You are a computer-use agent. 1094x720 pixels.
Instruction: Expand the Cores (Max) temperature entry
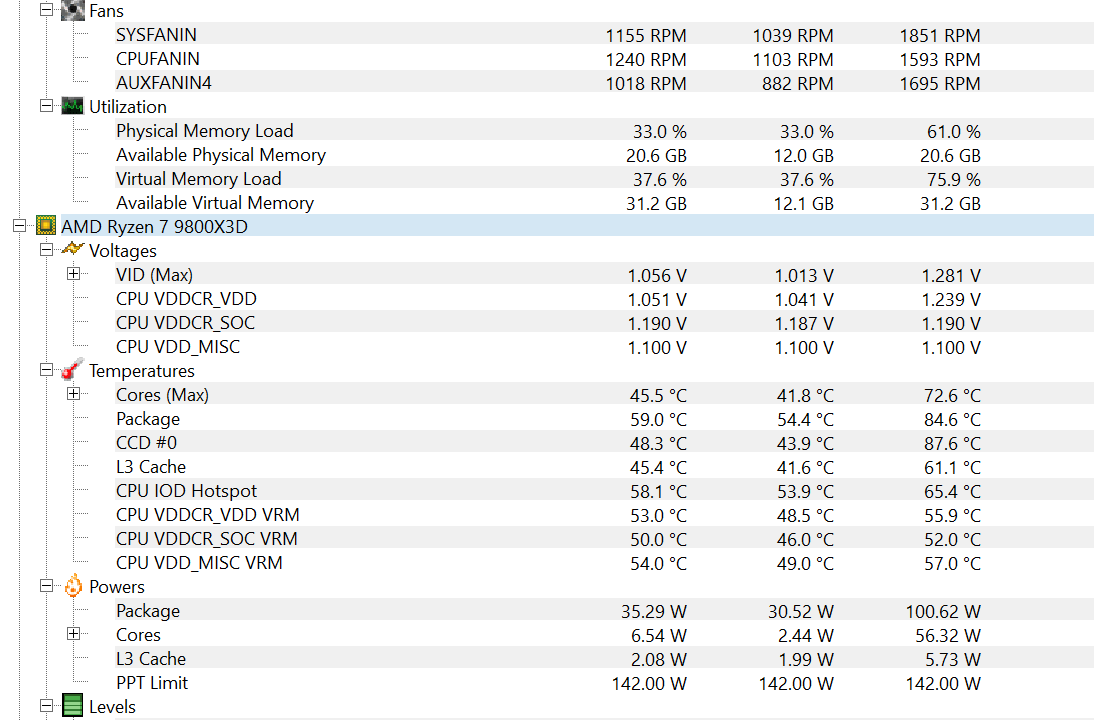pos(73,394)
